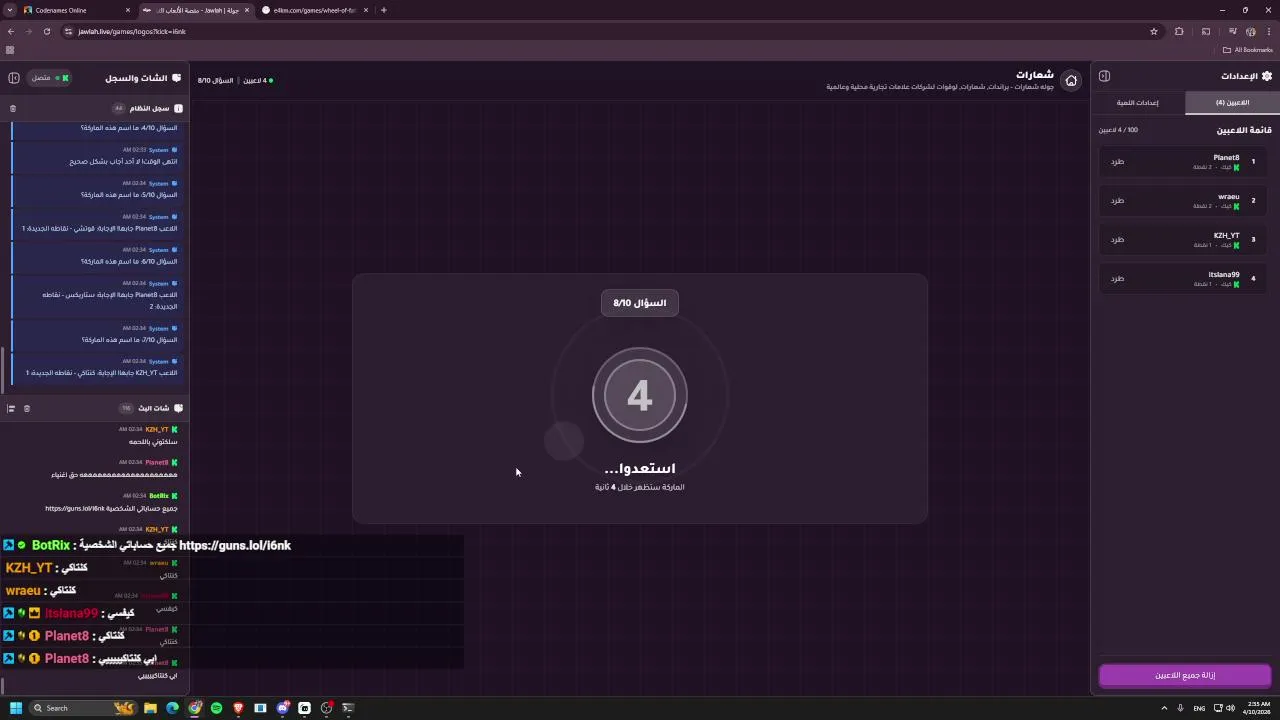
Task: Click the info icon beside سجل النظام
Action: click(x=178, y=108)
